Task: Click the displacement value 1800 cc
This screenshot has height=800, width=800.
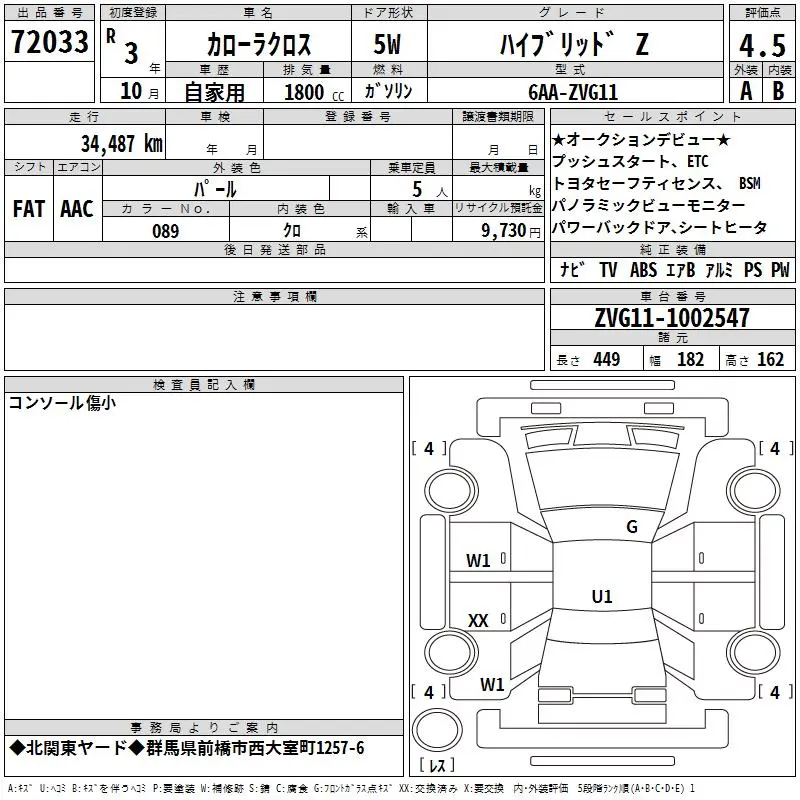Action: [314, 92]
